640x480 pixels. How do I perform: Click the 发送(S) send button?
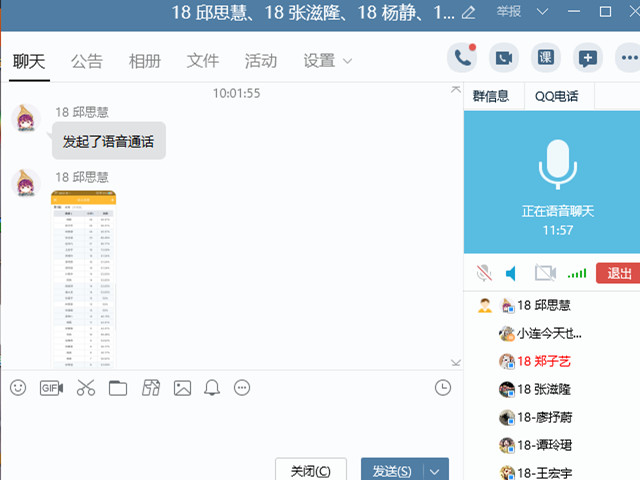[x=392, y=471]
